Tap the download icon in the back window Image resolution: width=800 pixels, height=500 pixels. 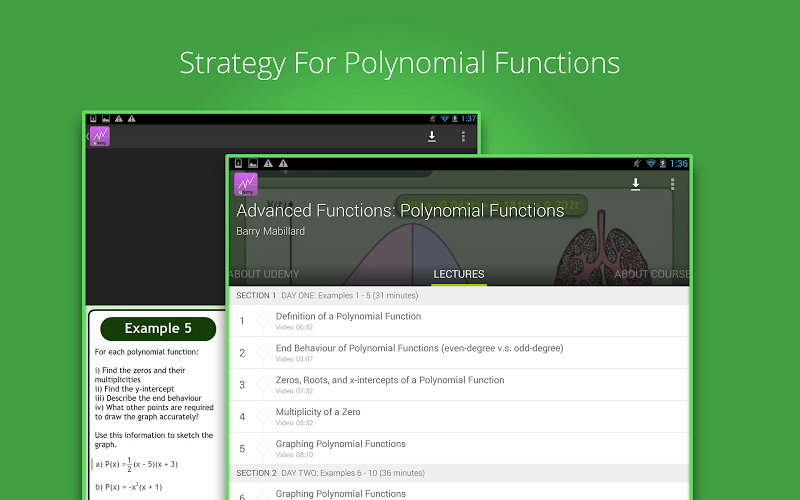click(x=432, y=136)
